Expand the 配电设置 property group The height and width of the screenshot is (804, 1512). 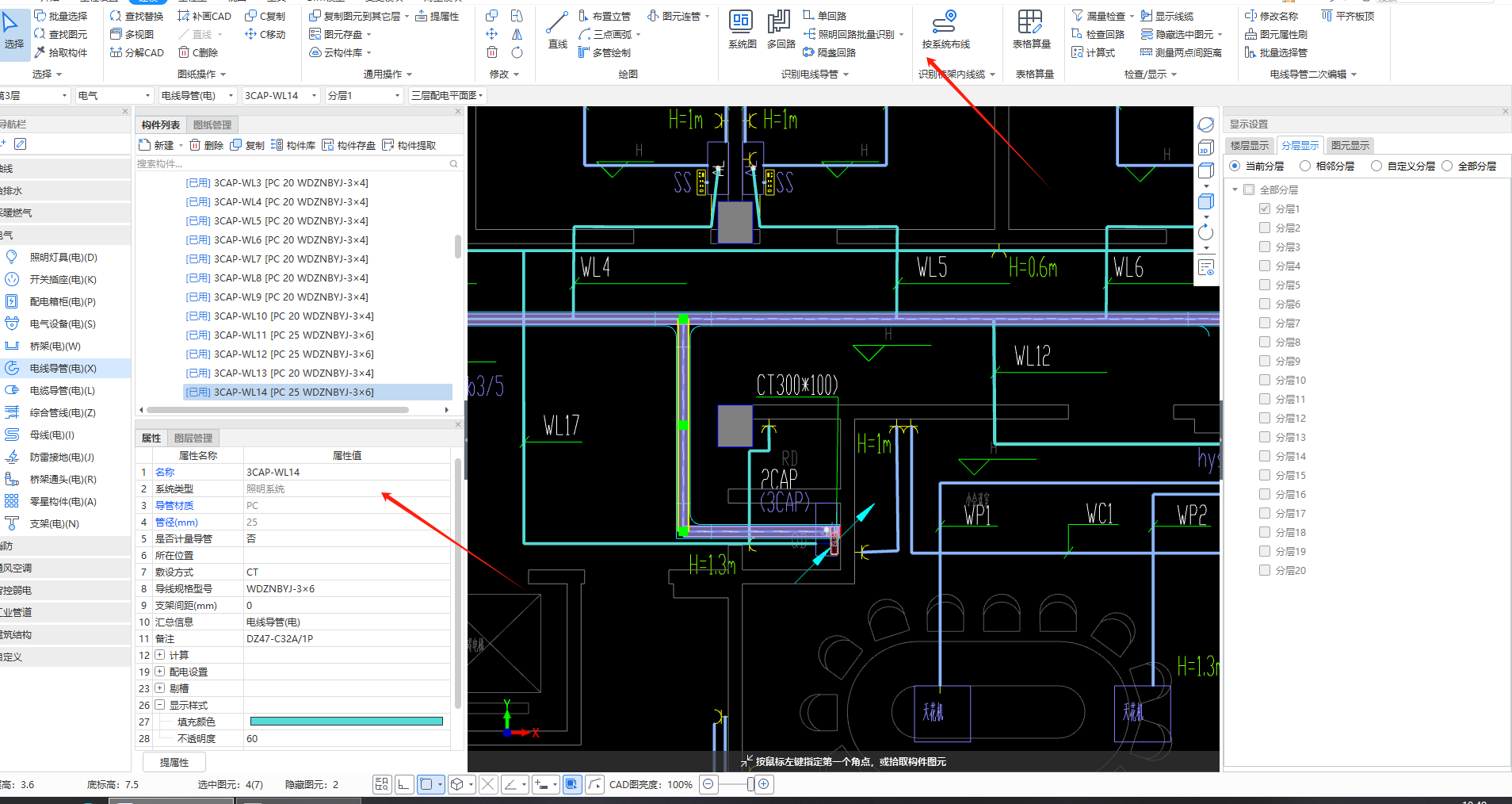pyautogui.click(x=160, y=672)
